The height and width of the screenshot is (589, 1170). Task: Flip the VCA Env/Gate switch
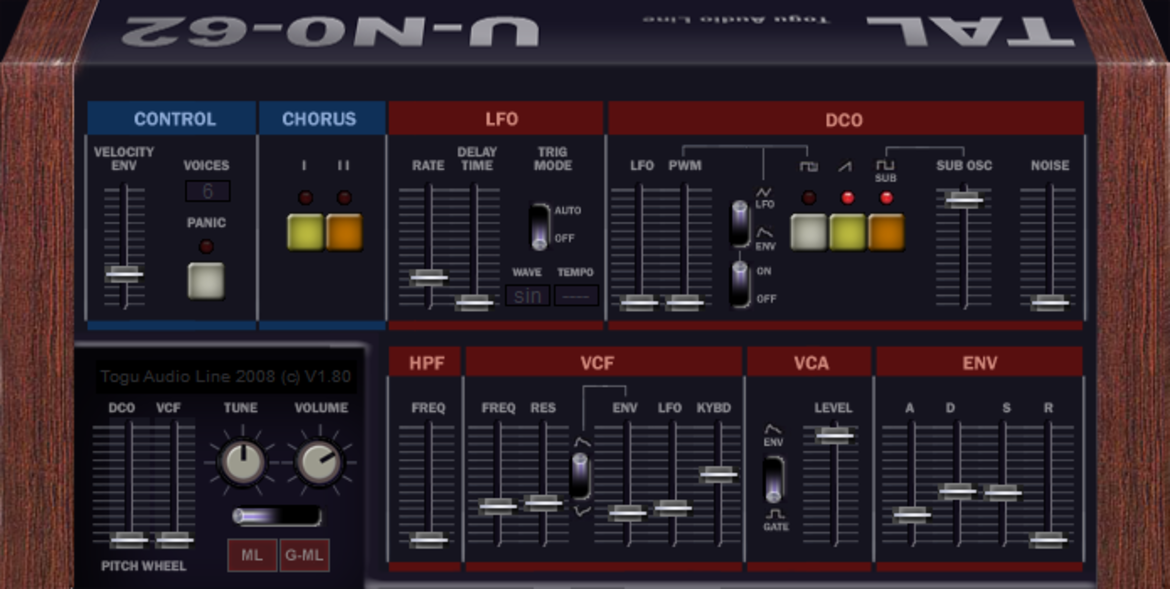coord(775,479)
